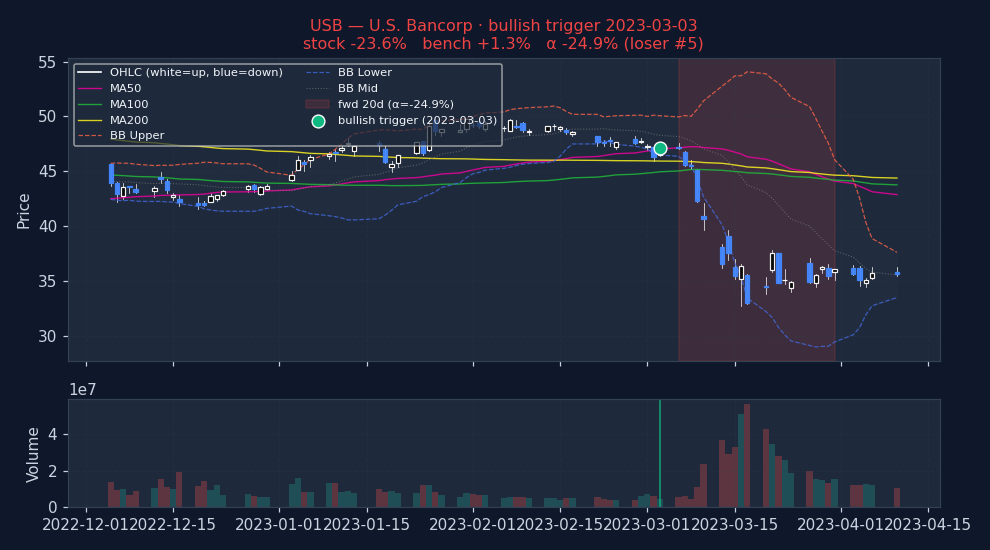Viewport: 990px width, 550px height.
Task: Click the yellow MA200 legend line
Action: click(90, 121)
